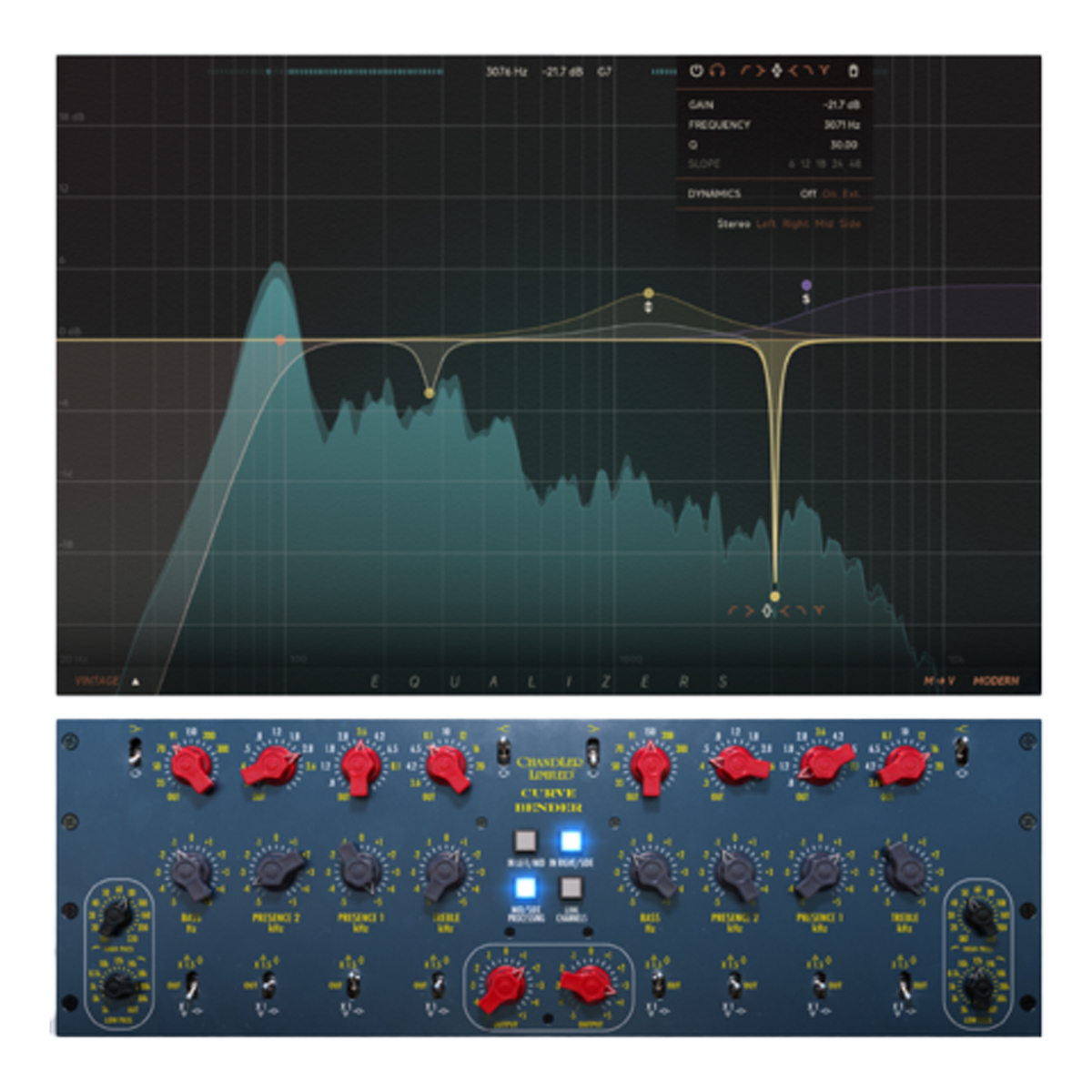Select Right channel mode

coord(795,224)
